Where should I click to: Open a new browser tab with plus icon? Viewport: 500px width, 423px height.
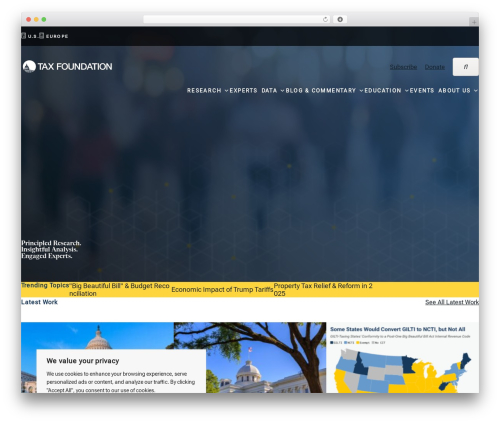click(474, 22)
